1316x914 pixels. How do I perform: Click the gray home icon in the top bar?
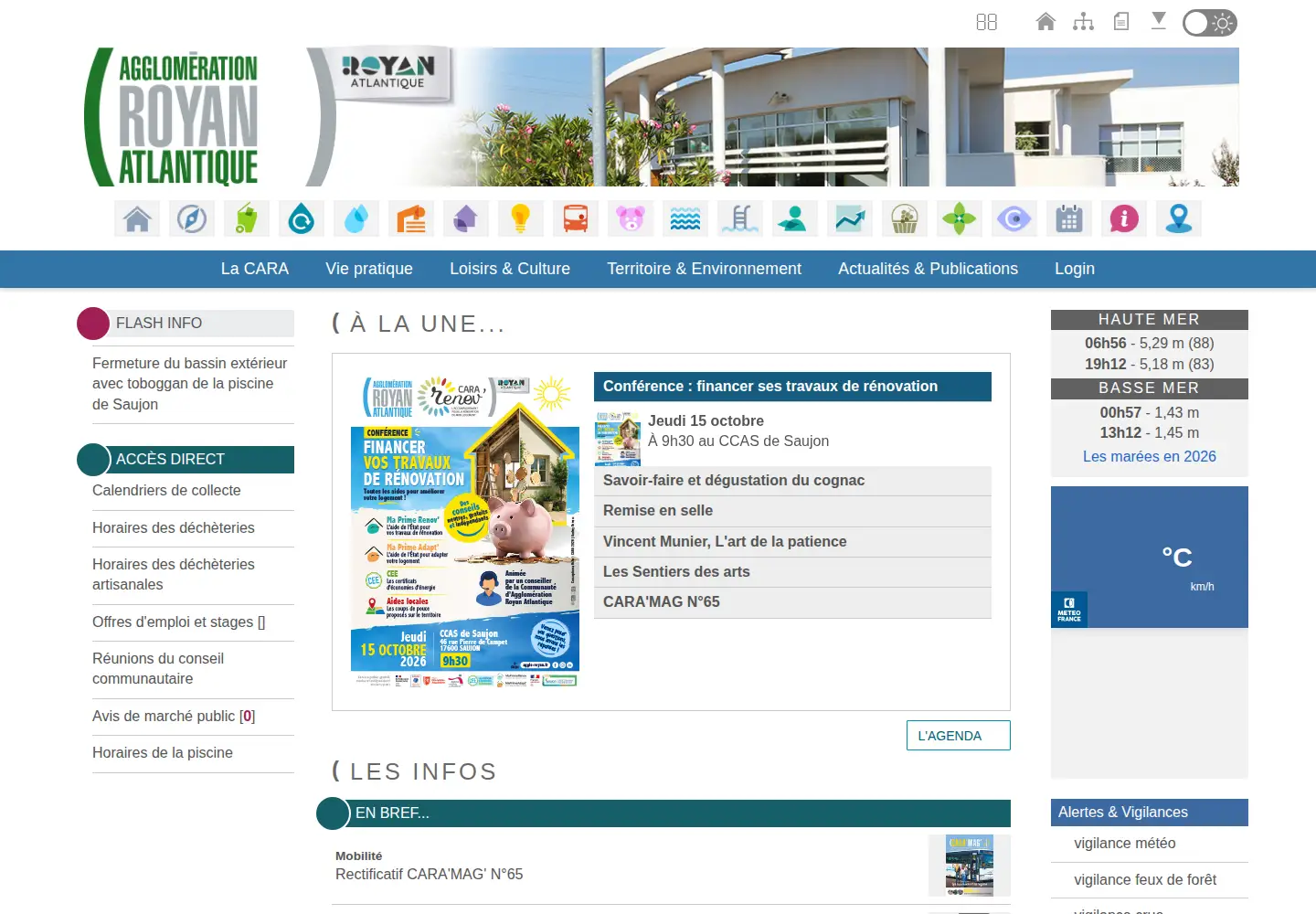click(x=1045, y=21)
